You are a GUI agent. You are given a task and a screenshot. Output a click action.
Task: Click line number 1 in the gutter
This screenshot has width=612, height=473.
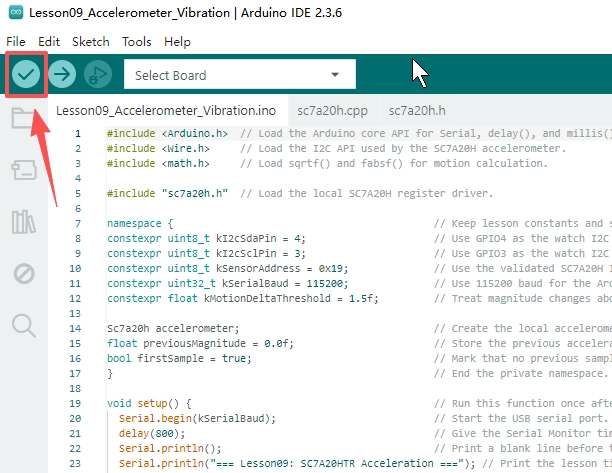[x=78, y=133]
